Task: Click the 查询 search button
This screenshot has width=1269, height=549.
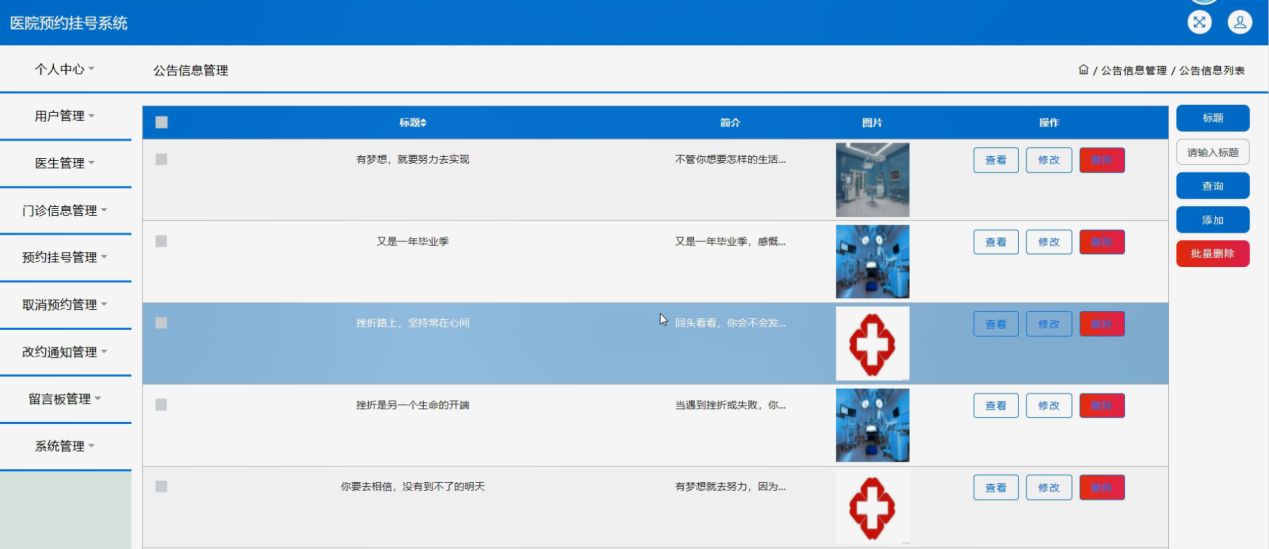Action: (x=1213, y=186)
